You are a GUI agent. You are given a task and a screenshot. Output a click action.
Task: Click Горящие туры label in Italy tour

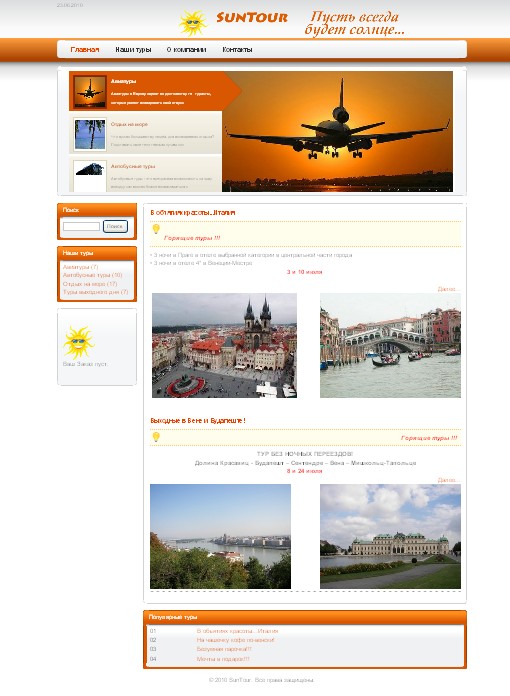pyautogui.click(x=192, y=238)
